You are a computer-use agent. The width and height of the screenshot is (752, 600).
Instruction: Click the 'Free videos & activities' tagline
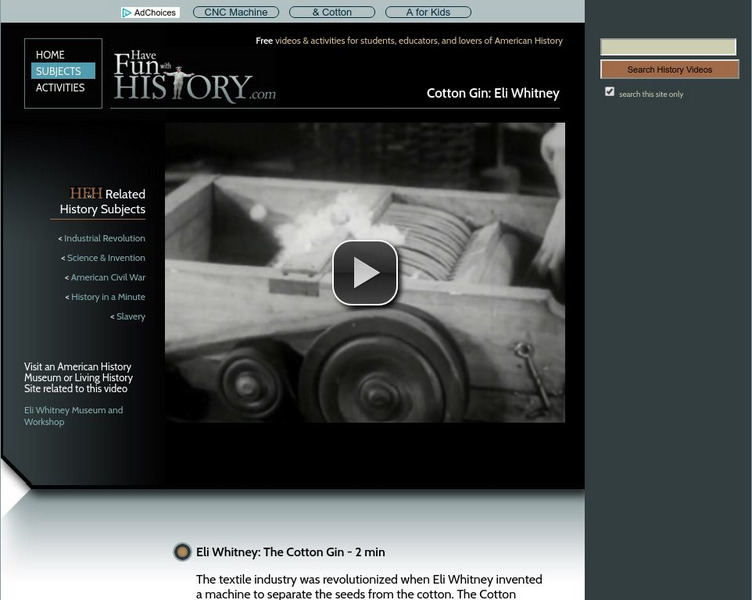click(x=409, y=41)
